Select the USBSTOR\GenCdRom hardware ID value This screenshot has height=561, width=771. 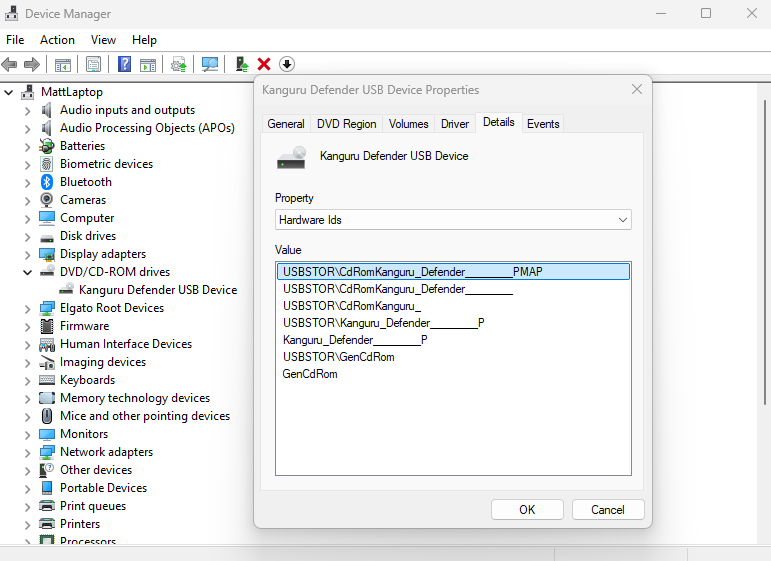tap(338, 357)
